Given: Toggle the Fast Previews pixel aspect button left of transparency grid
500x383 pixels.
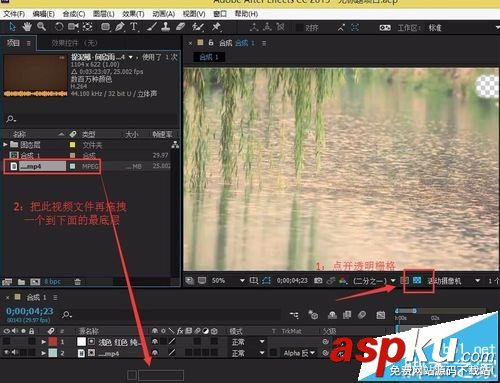Looking at the screenshot, I should (404, 280).
